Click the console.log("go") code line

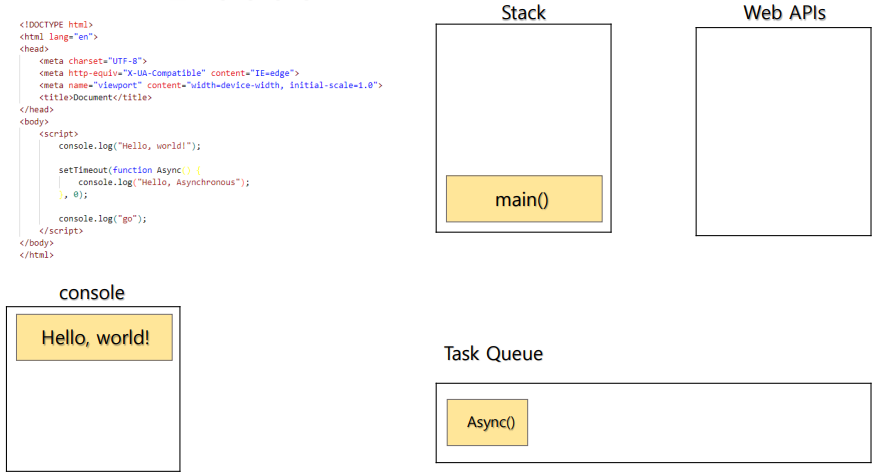[103, 219]
